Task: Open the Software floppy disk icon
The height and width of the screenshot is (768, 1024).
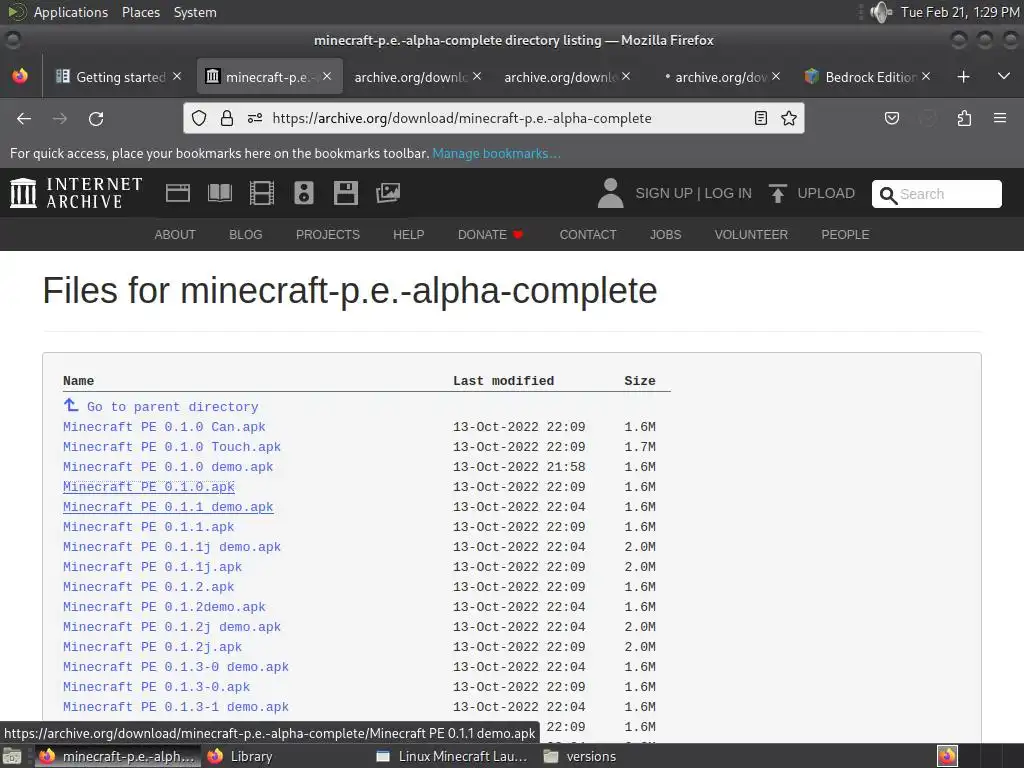Action: click(345, 193)
